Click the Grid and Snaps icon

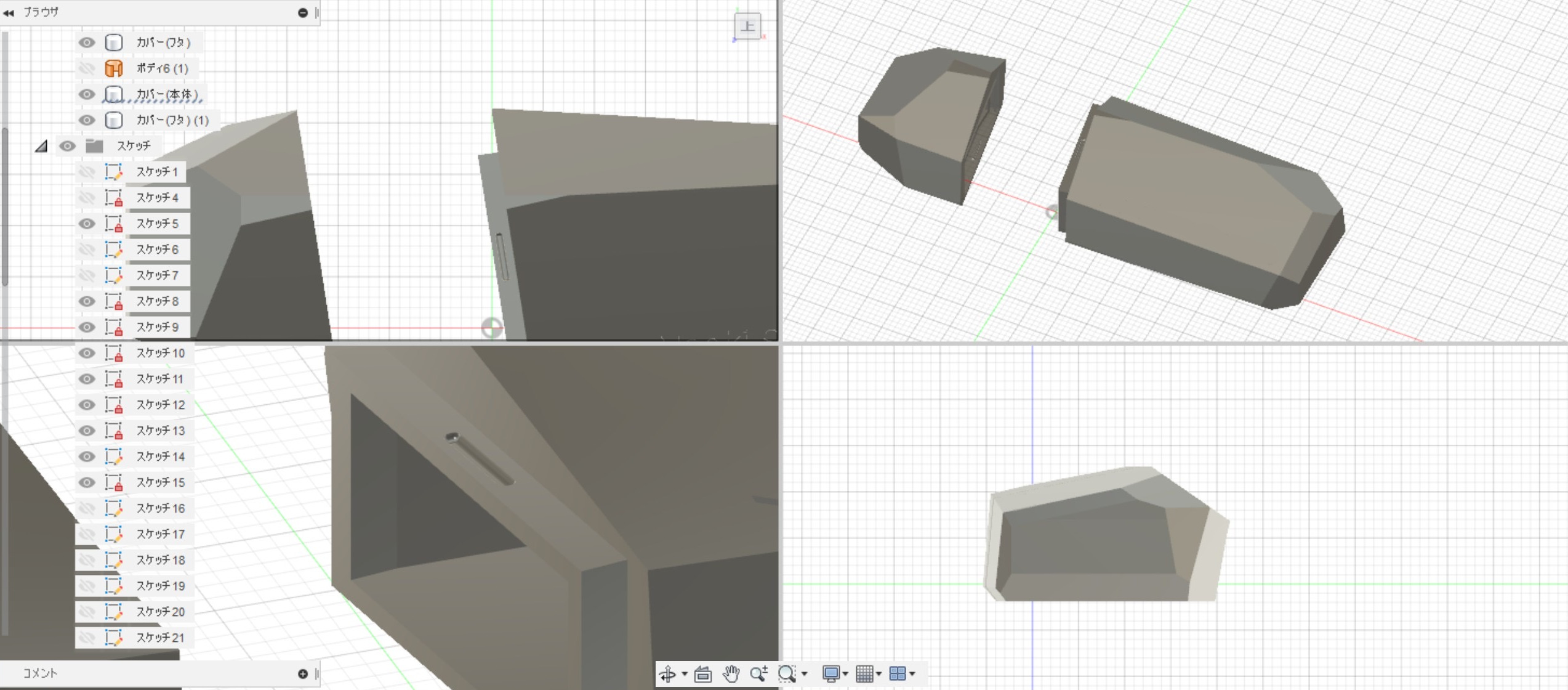tap(865, 674)
